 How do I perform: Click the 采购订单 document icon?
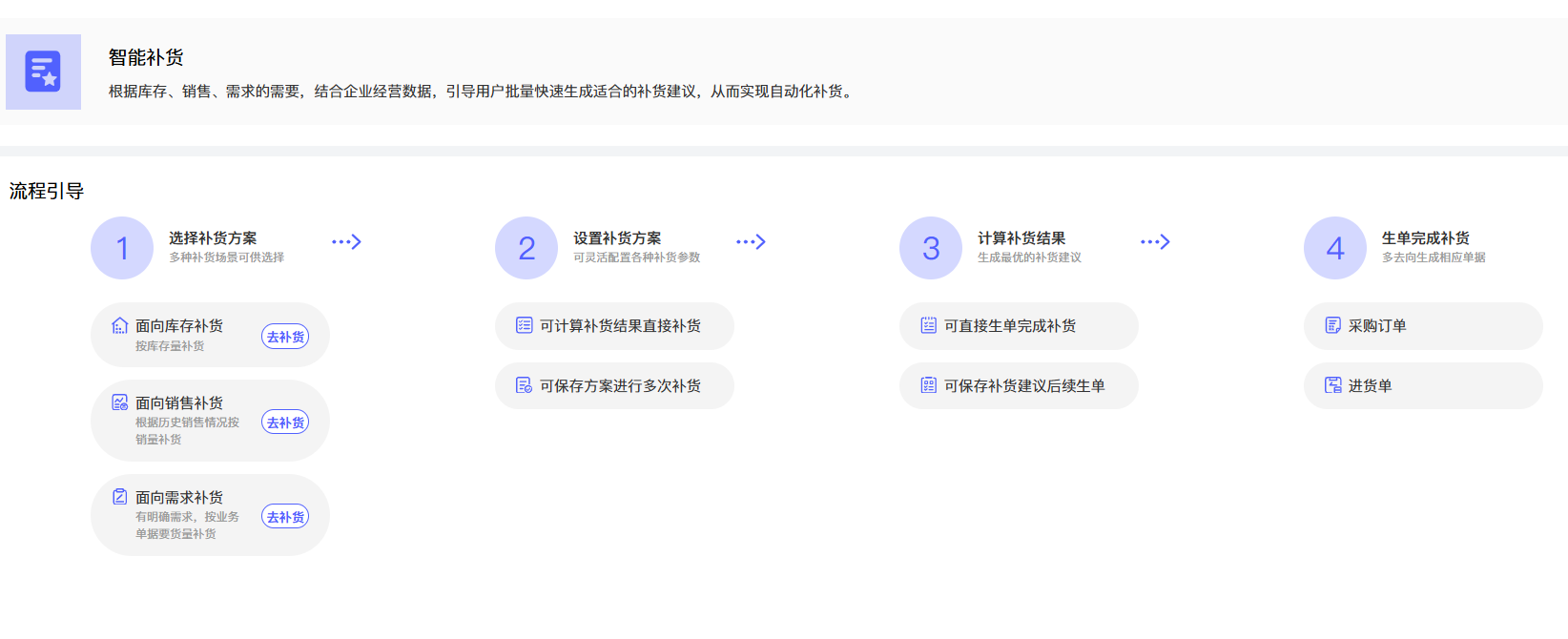point(1333,325)
